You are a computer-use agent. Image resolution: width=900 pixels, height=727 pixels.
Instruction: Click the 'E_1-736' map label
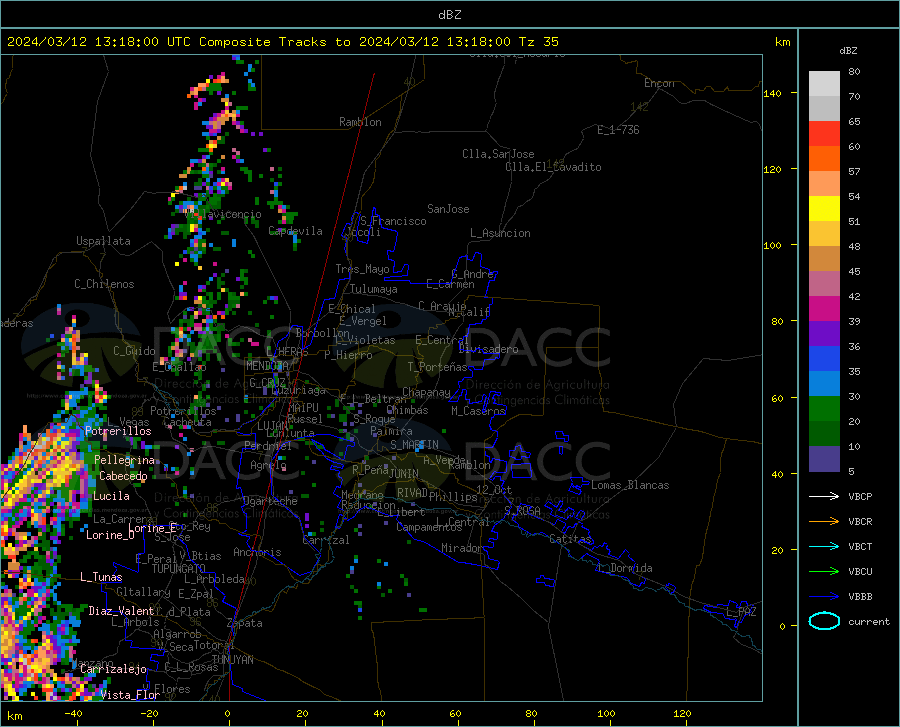pos(618,130)
